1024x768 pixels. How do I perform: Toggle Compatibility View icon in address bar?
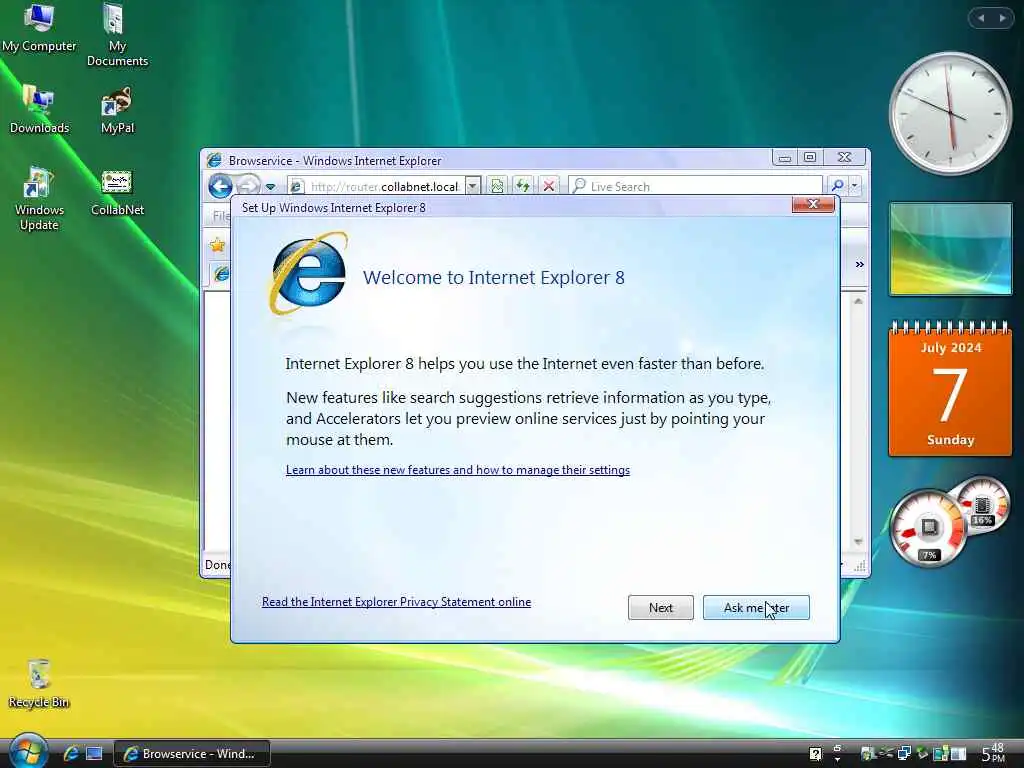[x=497, y=186]
